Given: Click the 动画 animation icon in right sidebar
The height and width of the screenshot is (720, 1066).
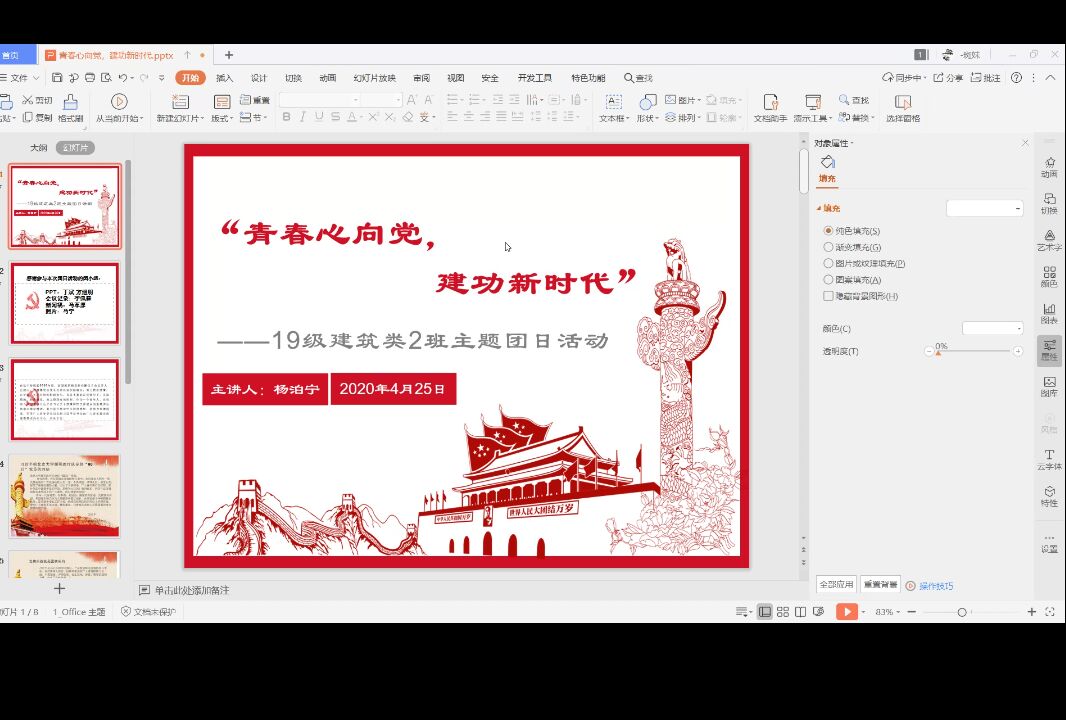Looking at the screenshot, I should coord(1049,163).
